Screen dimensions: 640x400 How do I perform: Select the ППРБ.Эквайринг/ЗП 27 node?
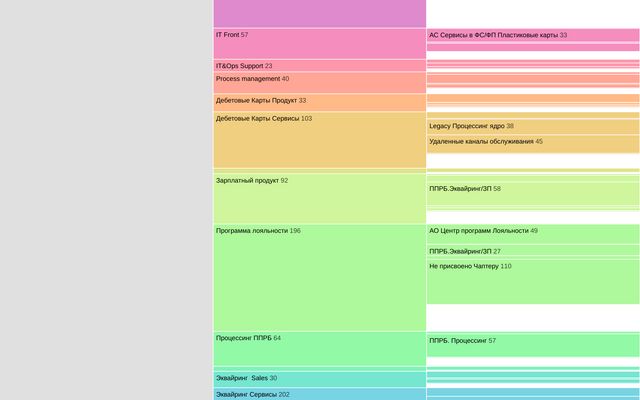(532, 251)
